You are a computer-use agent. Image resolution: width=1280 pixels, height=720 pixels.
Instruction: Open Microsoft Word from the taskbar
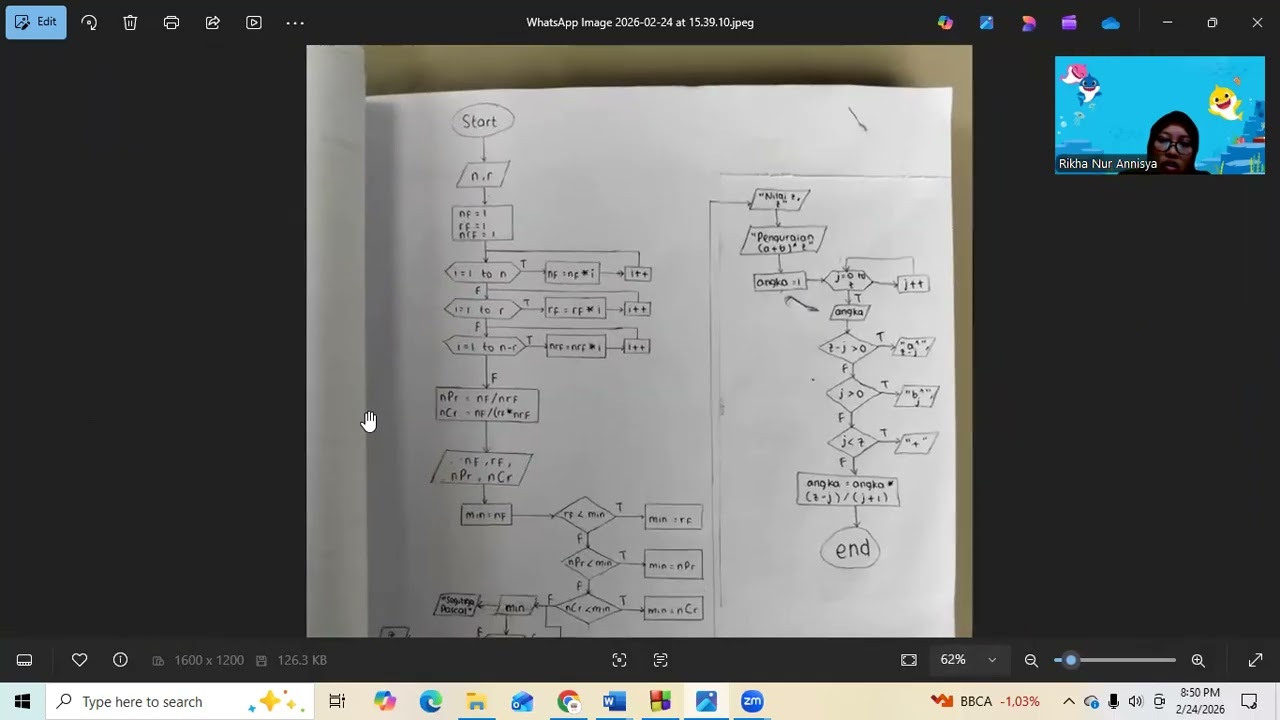click(614, 701)
